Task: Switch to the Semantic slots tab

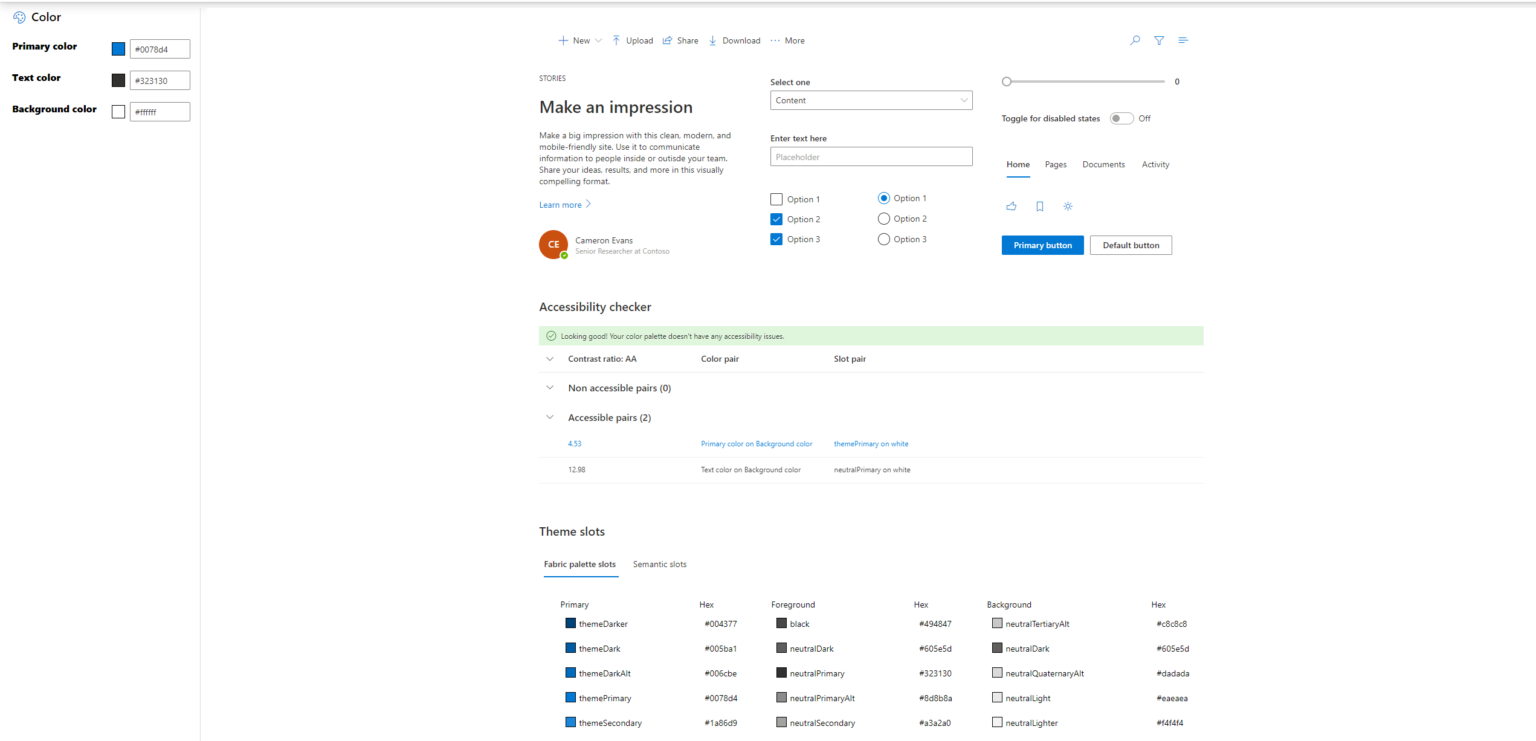Action: click(659, 563)
